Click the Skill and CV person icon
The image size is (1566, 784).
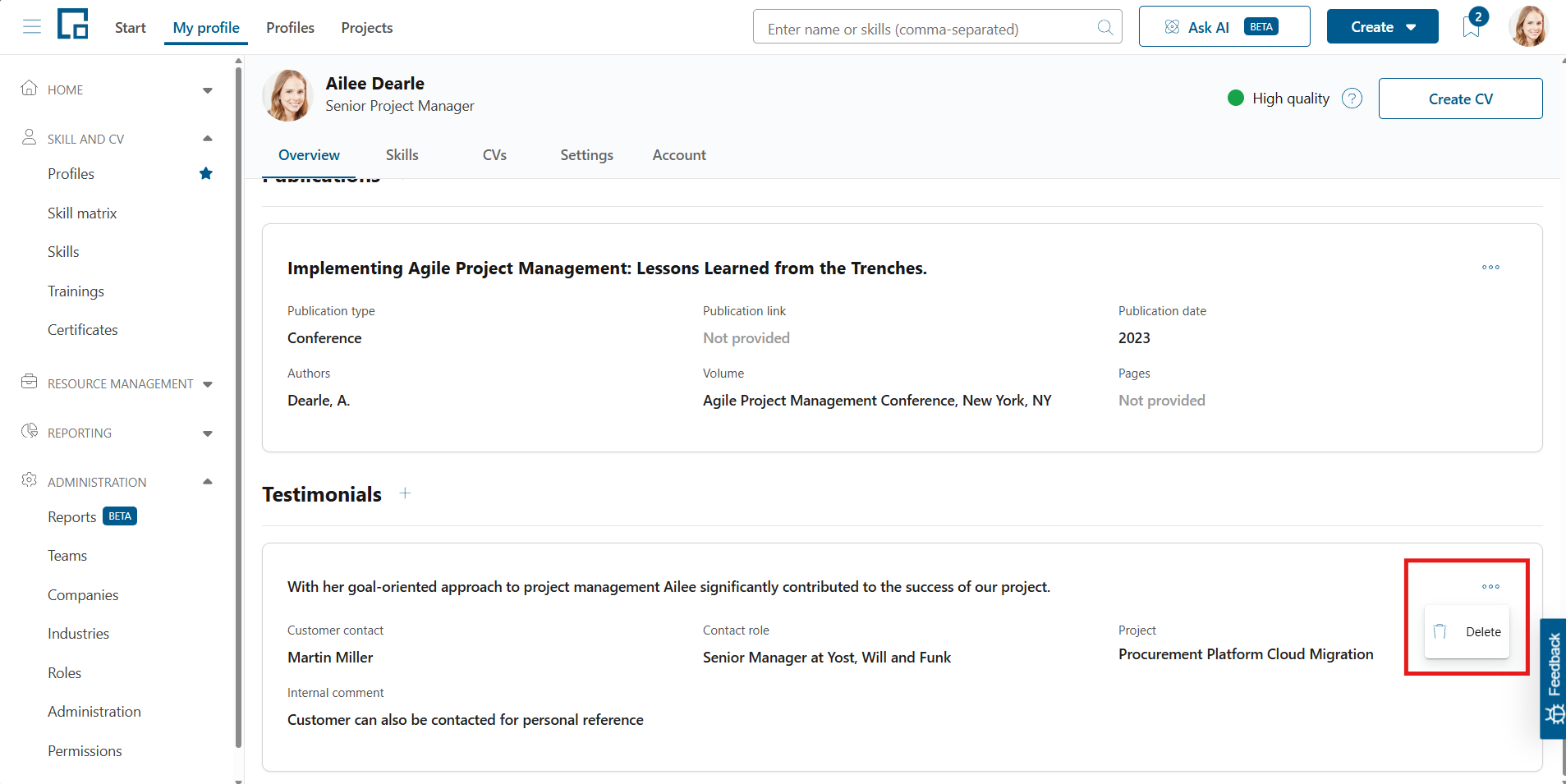[30, 137]
